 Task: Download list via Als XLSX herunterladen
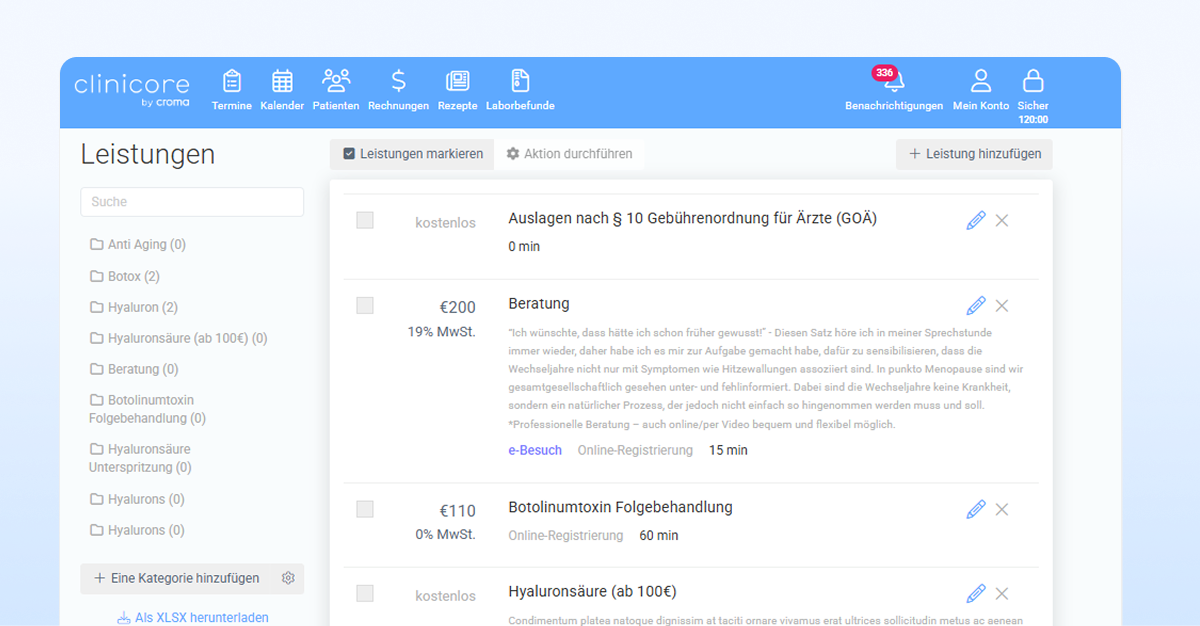pyautogui.click(x=193, y=618)
